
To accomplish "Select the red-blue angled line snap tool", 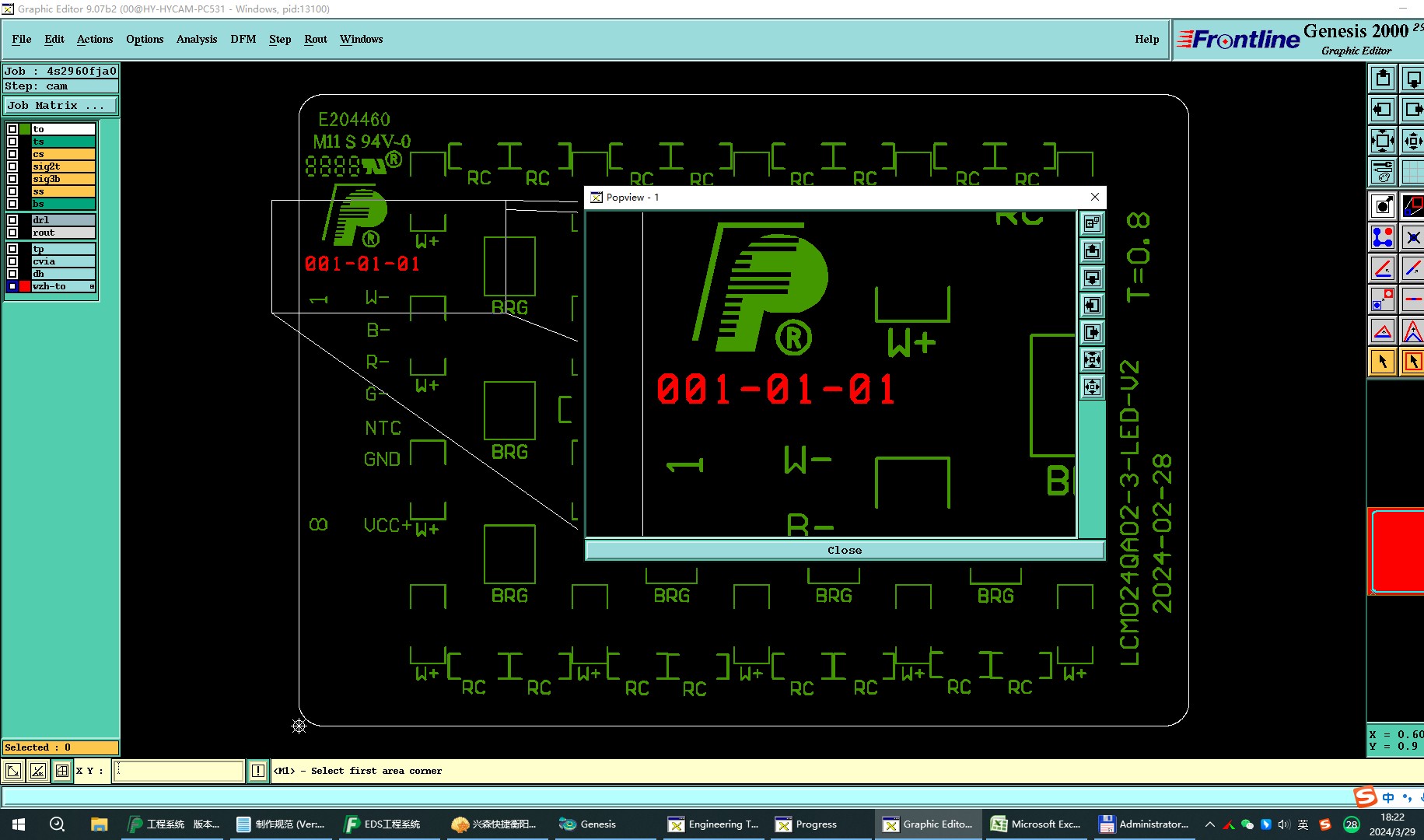I will coord(1383,268).
